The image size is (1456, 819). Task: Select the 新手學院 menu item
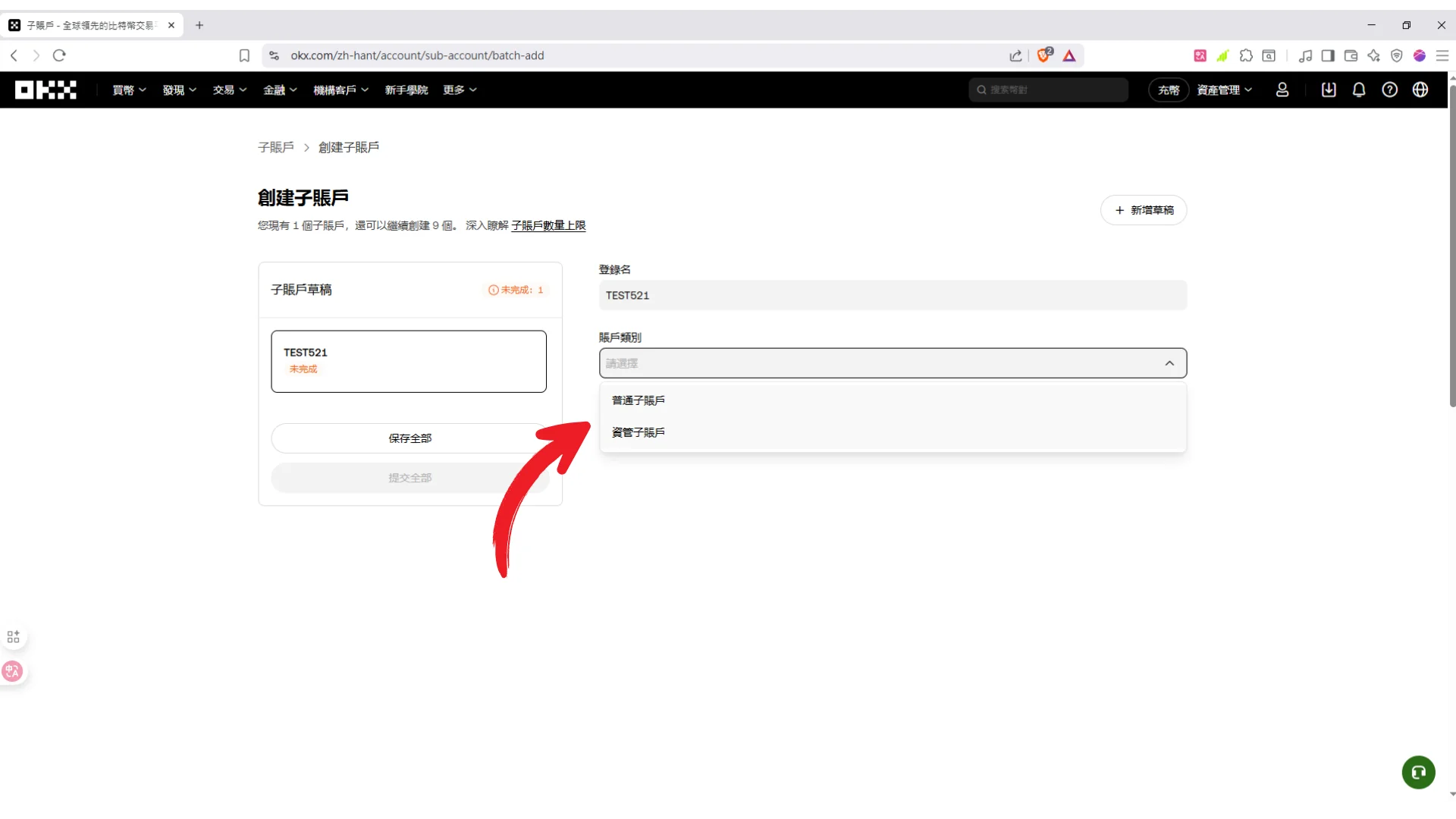406,89
